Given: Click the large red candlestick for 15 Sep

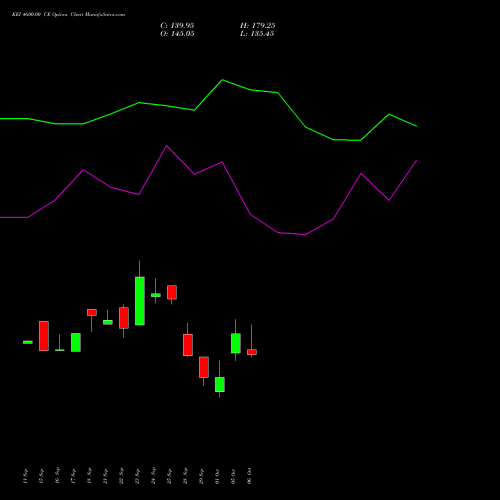Looking at the screenshot, I should pyautogui.click(x=44, y=336).
